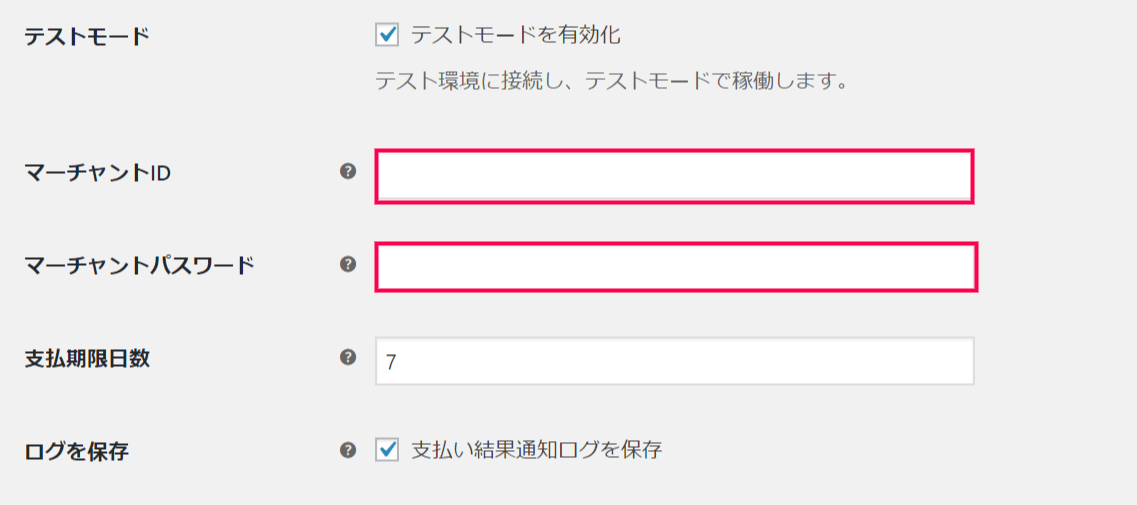Click the question mark next to ログを保存

348,451
